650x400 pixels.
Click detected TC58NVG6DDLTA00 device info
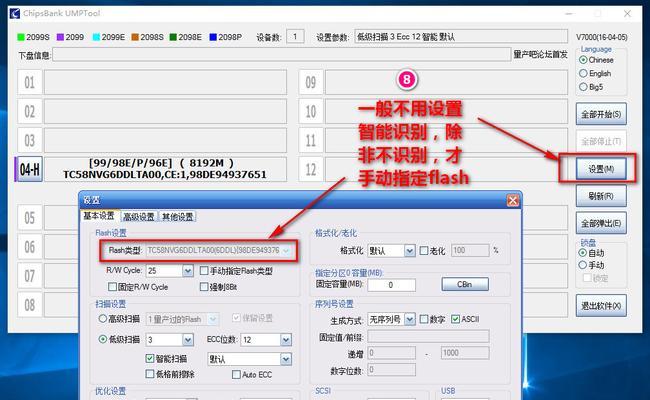coord(165,169)
